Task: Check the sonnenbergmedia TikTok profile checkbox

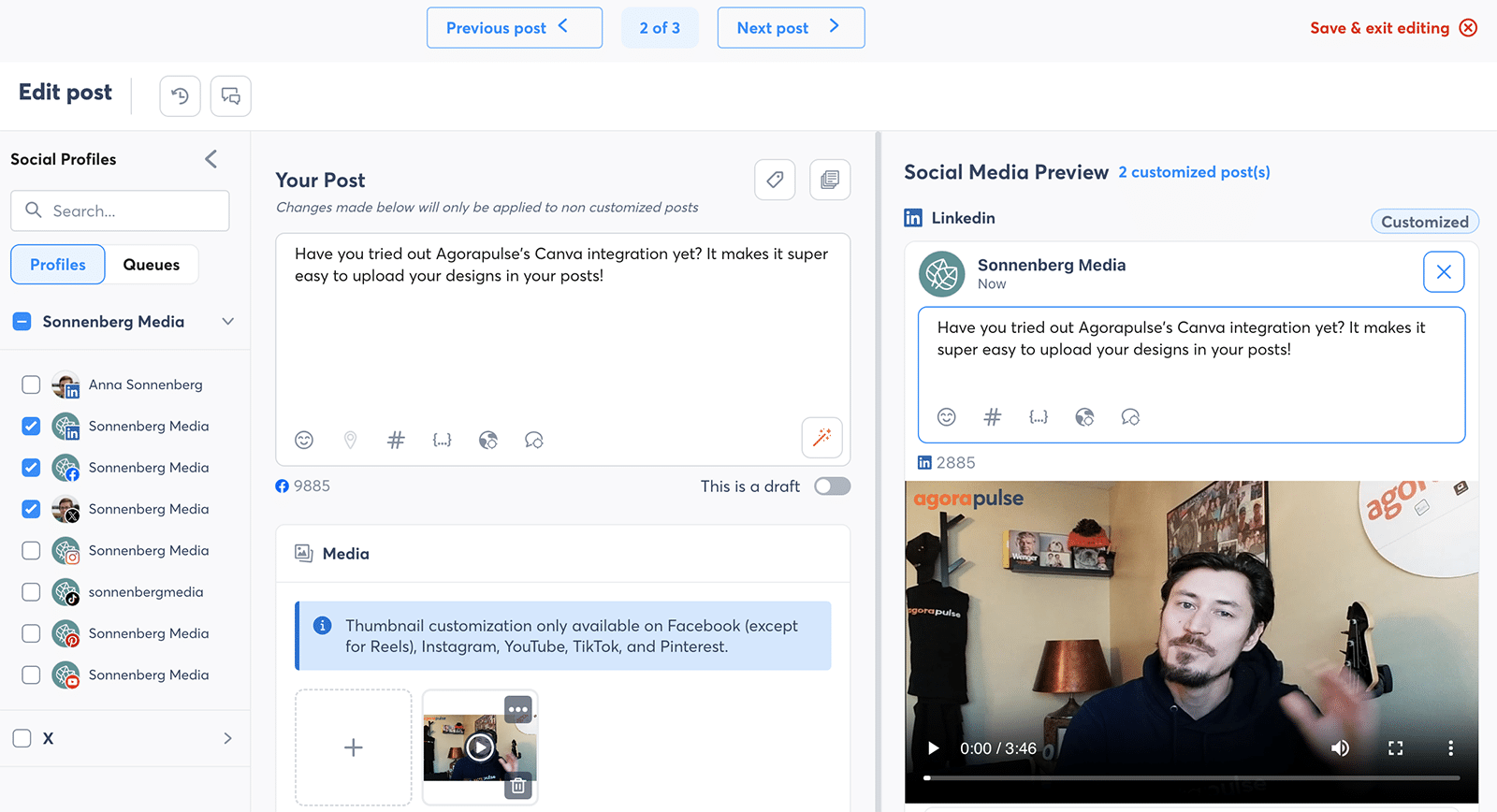Action: point(31,592)
